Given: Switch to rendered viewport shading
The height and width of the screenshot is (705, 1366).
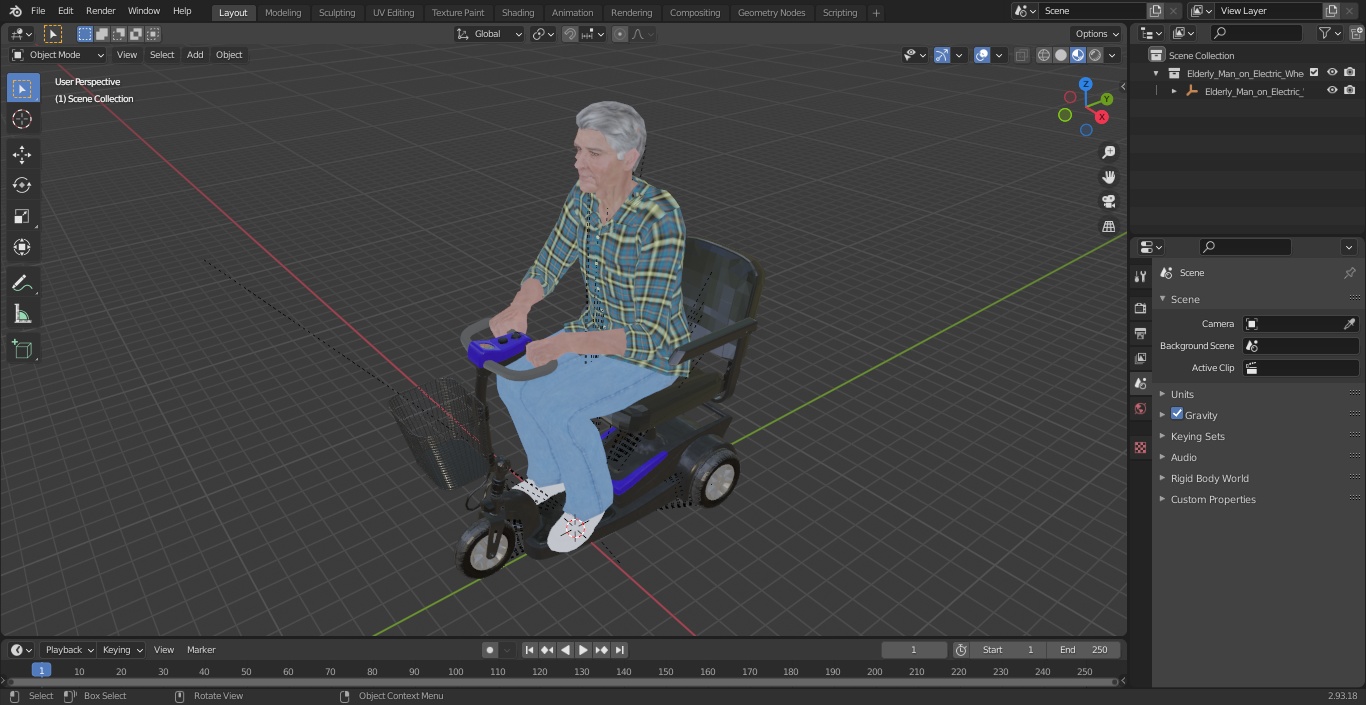Looking at the screenshot, I should (x=1095, y=55).
